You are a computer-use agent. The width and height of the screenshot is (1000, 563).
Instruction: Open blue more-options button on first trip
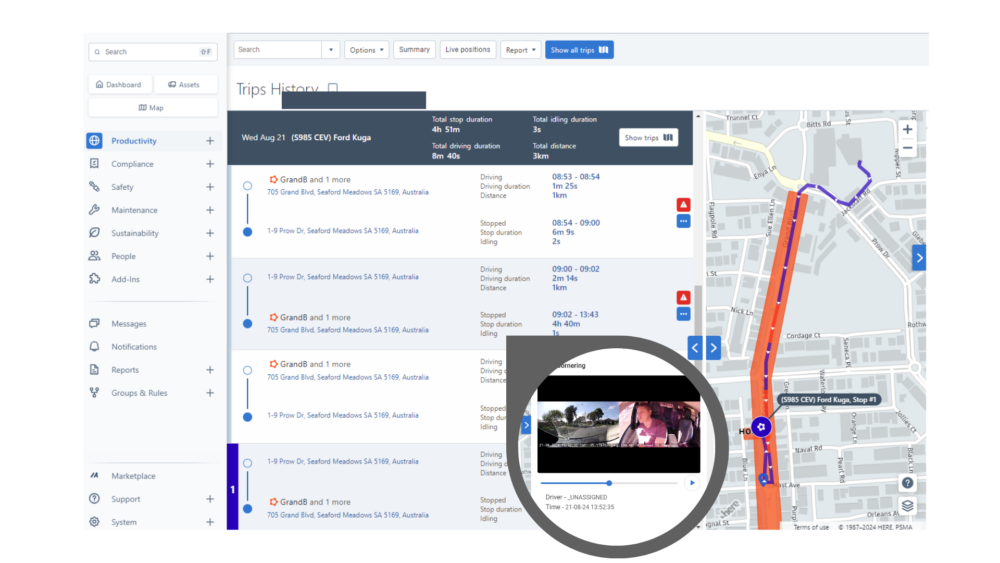click(683, 221)
